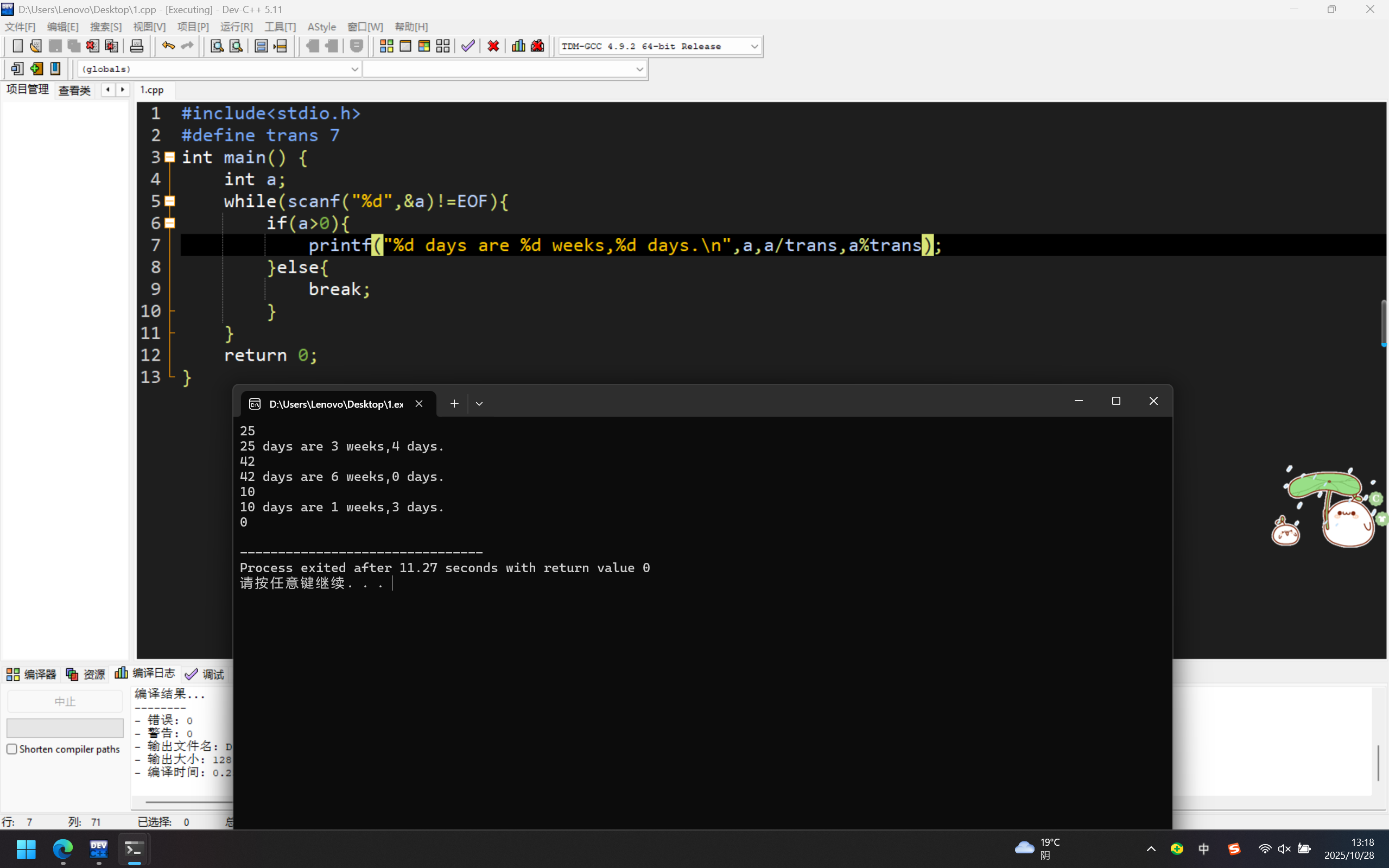Click the Insert green plus toolbar icon
Image resolution: width=1389 pixels, height=868 pixels.
coord(36,69)
